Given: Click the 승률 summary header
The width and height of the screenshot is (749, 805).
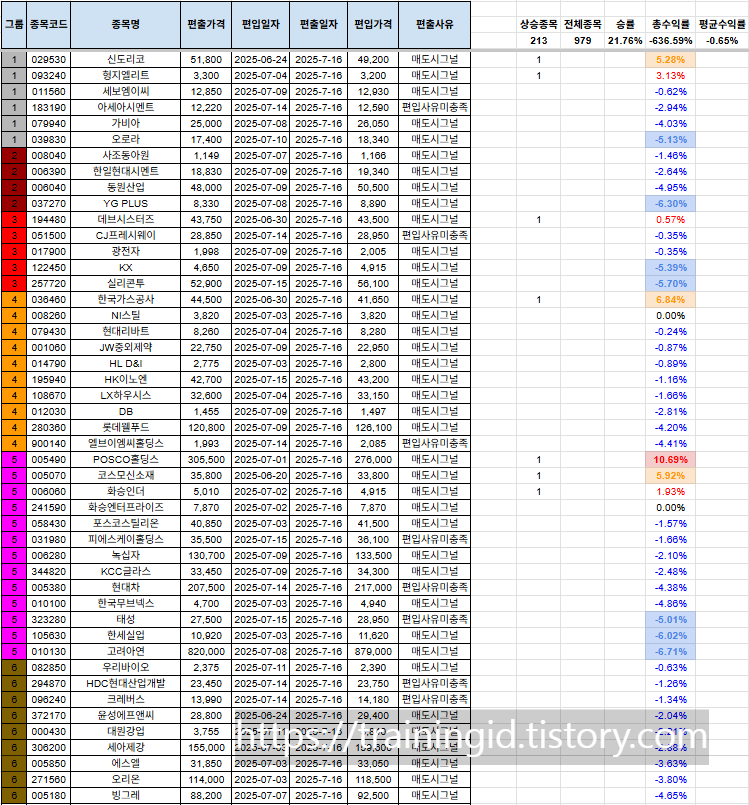Looking at the screenshot, I should tap(625, 24).
